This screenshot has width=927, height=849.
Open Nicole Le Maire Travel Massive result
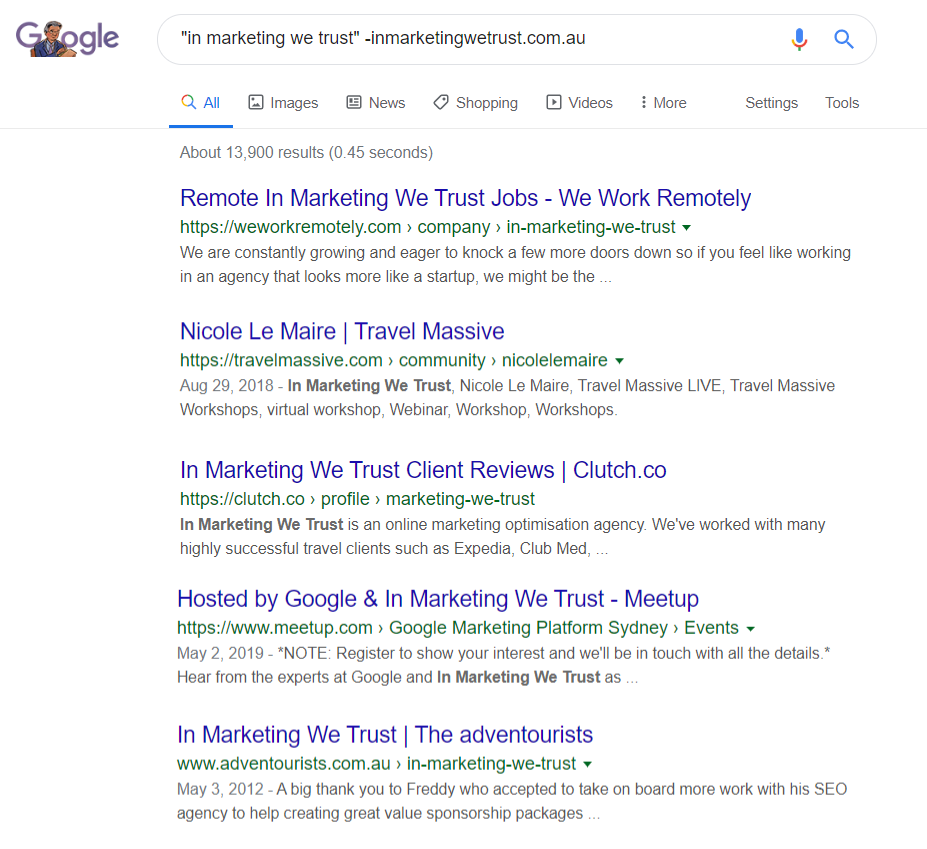tap(342, 331)
